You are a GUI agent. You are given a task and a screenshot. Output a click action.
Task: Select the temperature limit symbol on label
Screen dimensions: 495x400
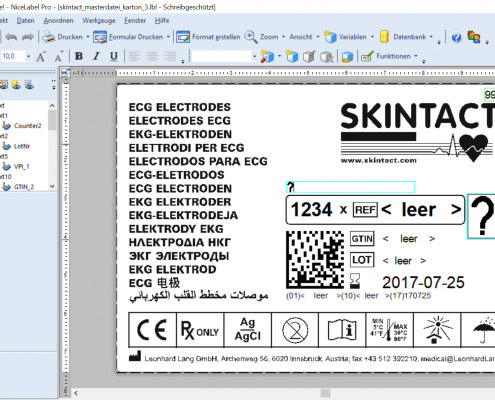(x=389, y=330)
